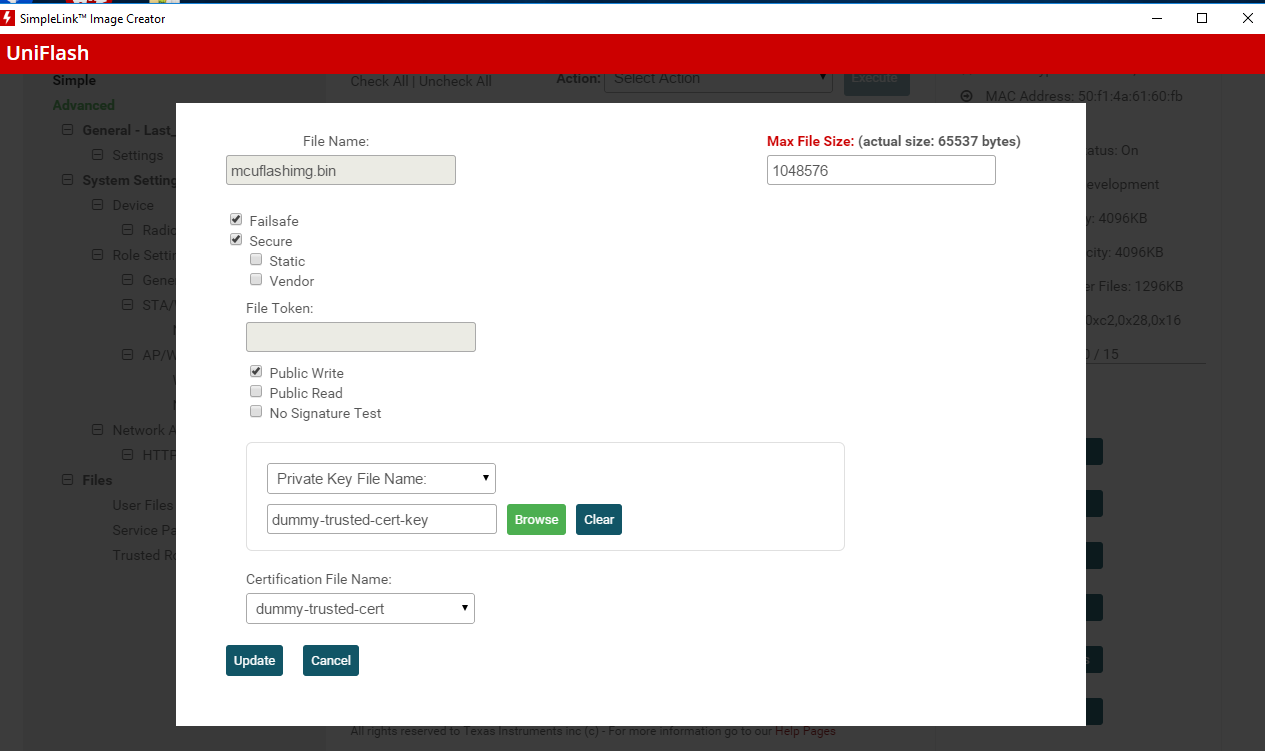Click the Check All link

coord(379,82)
